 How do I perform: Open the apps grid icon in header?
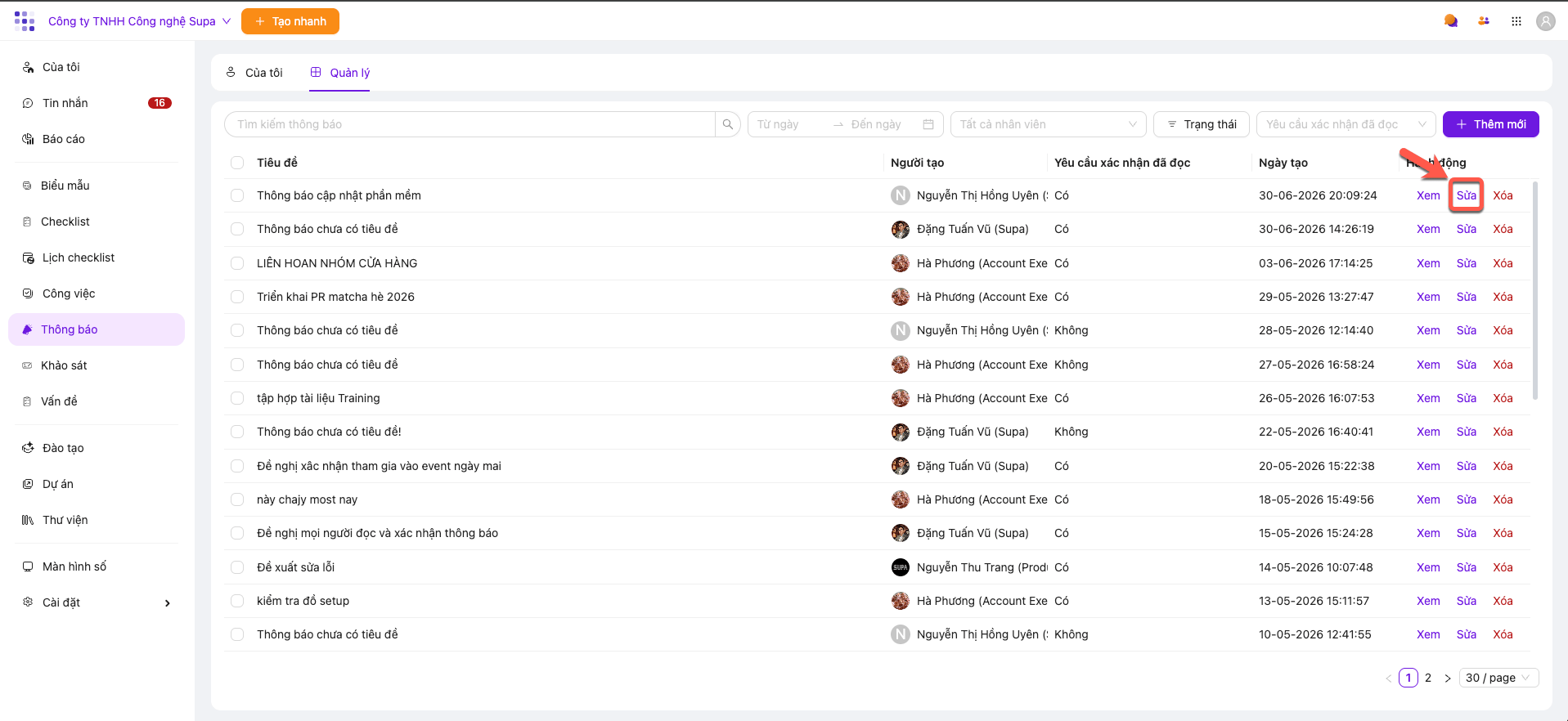point(1516,21)
